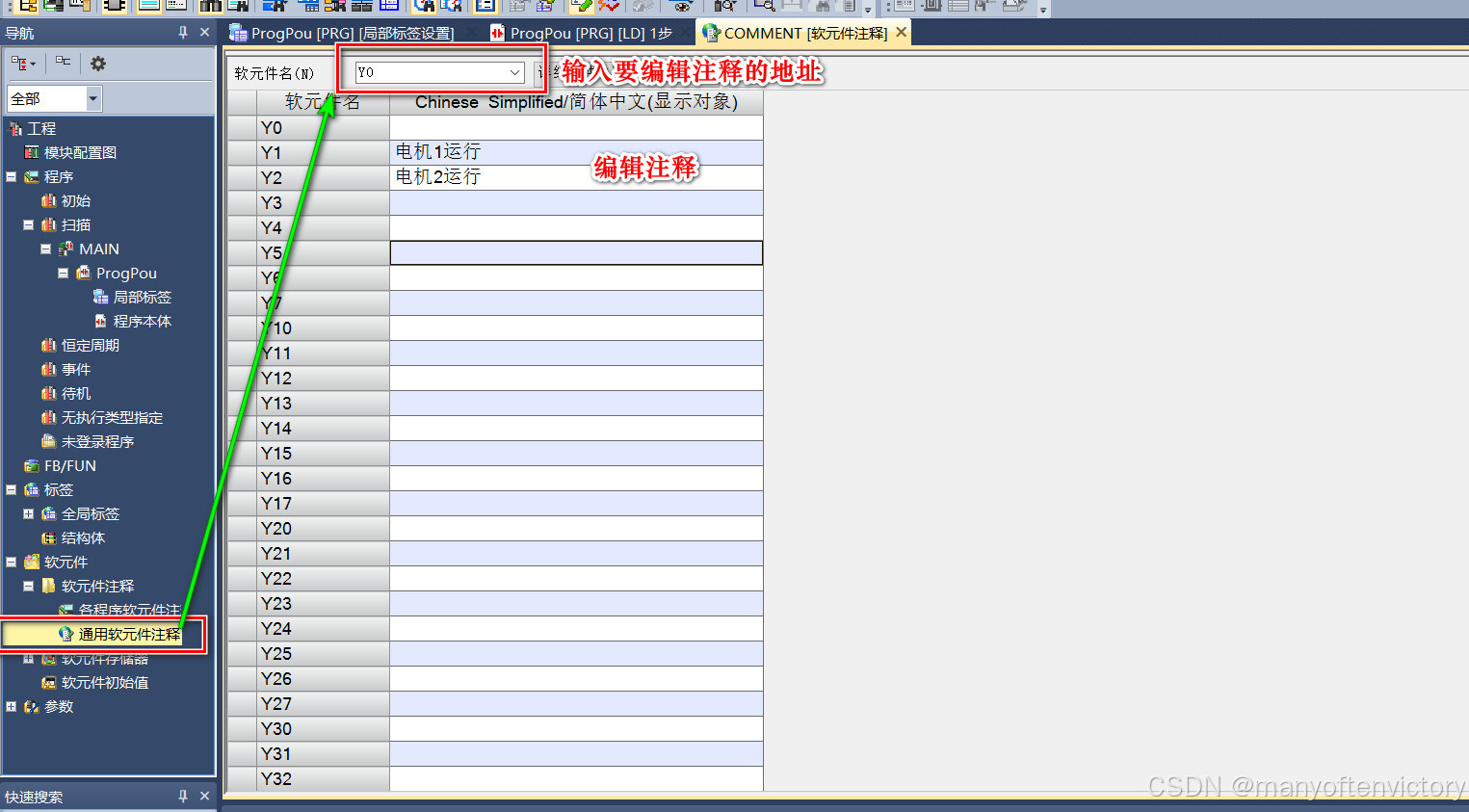Collapse the ProgPou tree node

pyautogui.click(x=64, y=273)
